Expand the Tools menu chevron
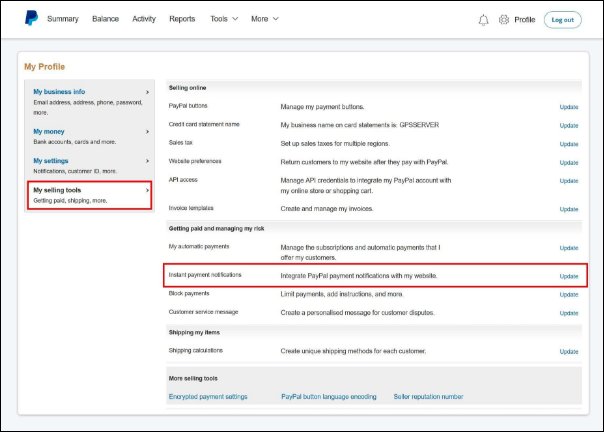 pyautogui.click(x=235, y=18)
